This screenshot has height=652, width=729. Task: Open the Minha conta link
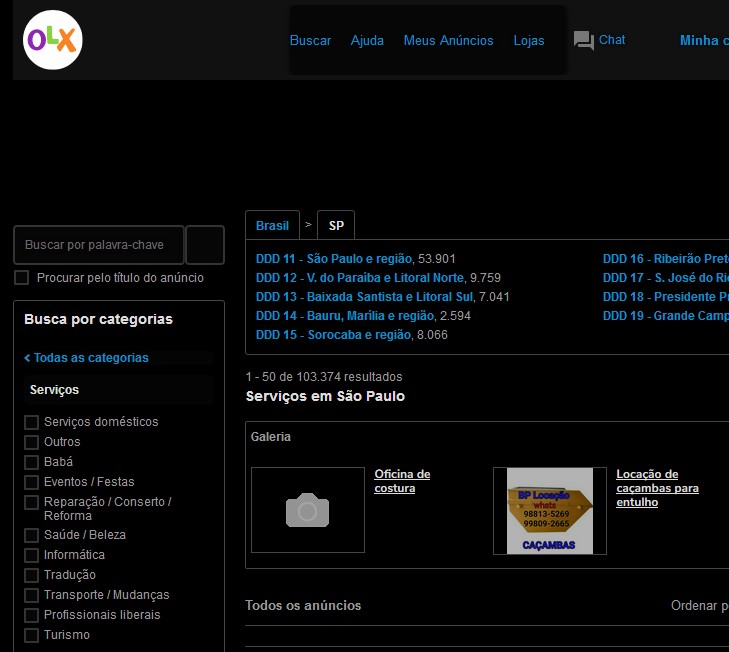[704, 40]
